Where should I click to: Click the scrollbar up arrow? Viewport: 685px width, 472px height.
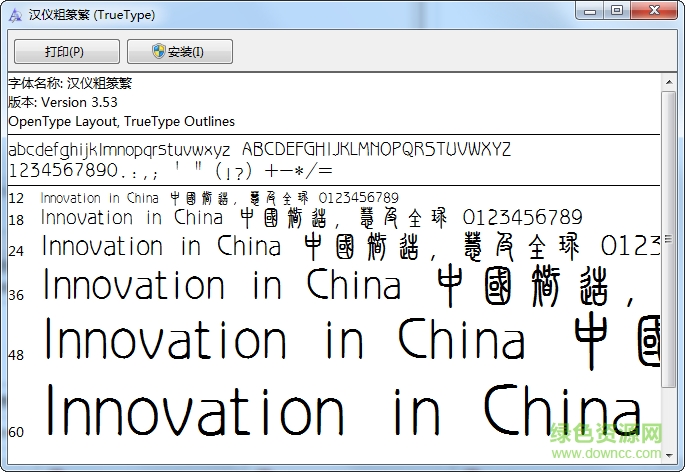669,82
